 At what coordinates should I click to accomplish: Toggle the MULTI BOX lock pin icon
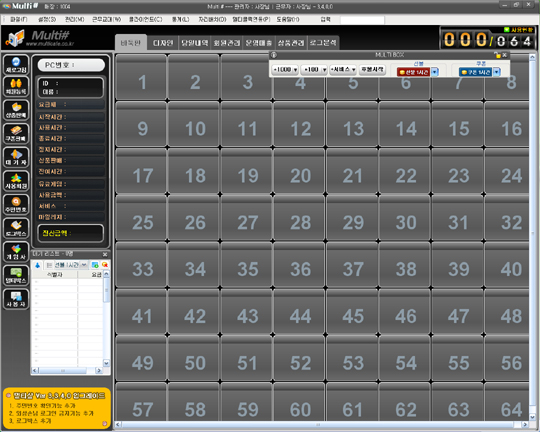497,55
